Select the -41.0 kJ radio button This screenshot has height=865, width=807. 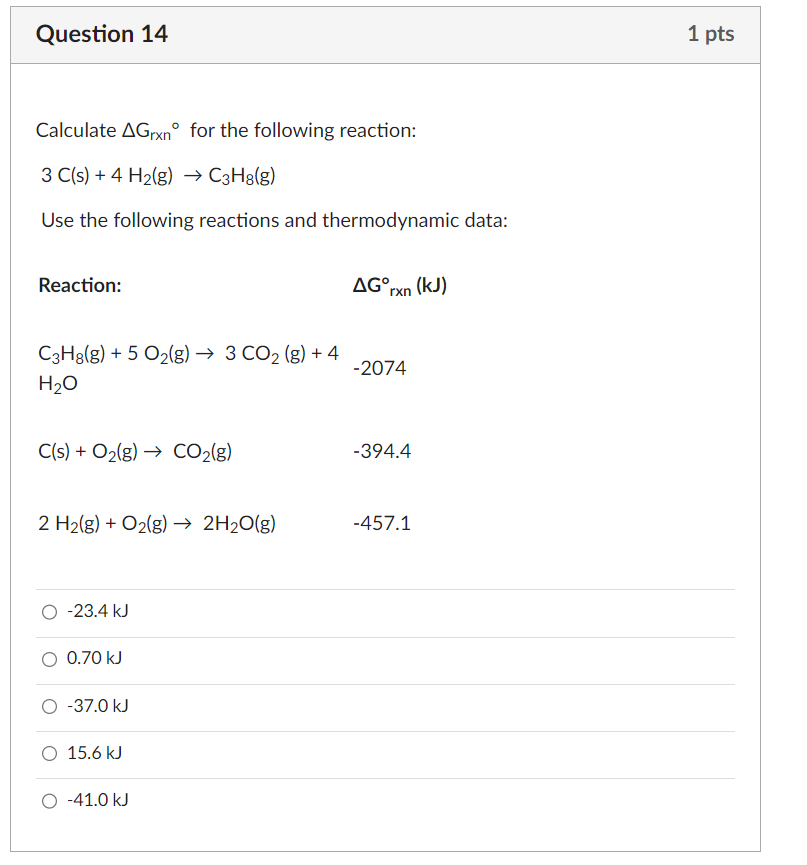click(49, 801)
